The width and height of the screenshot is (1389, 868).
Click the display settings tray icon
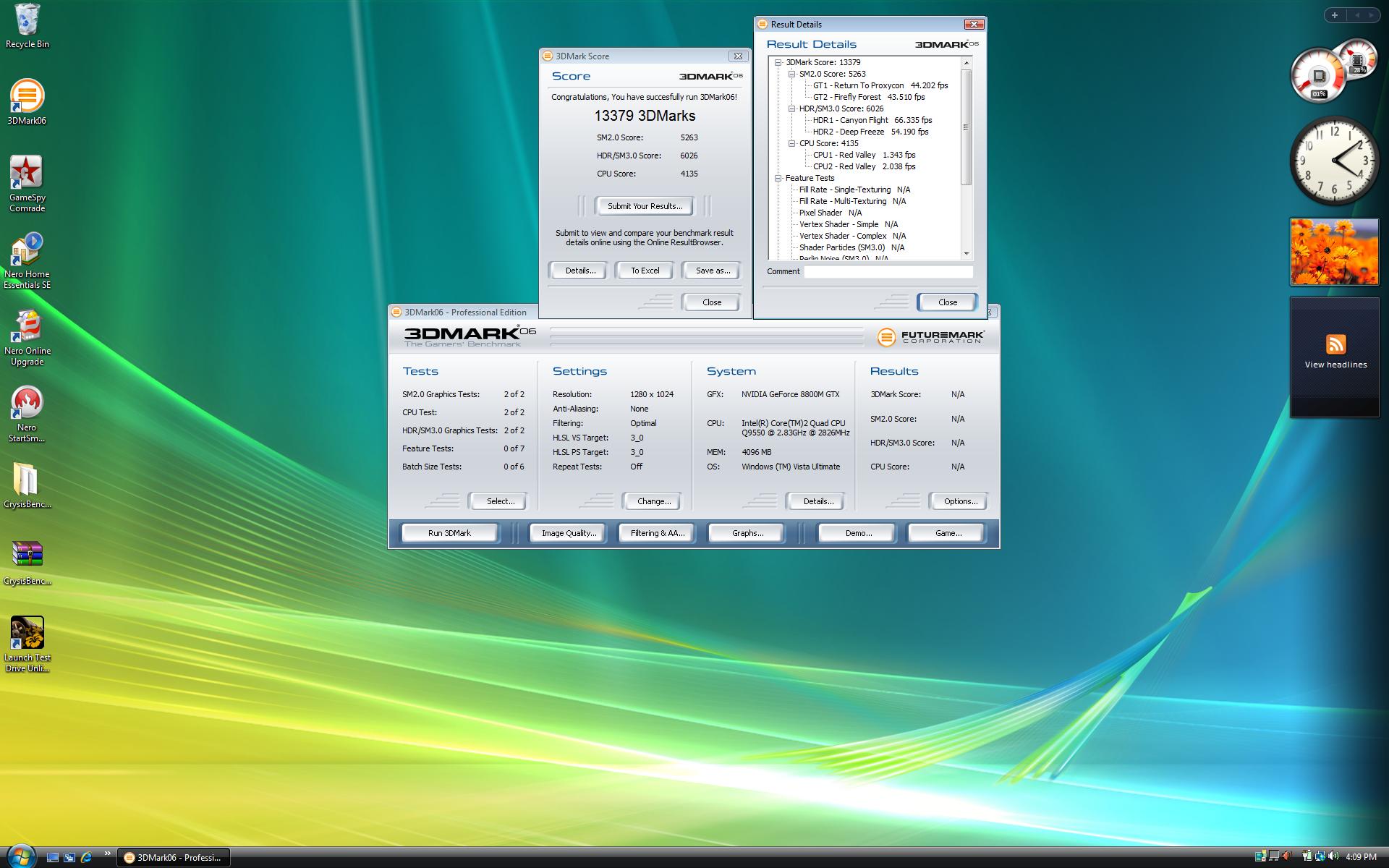click(1274, 856)
